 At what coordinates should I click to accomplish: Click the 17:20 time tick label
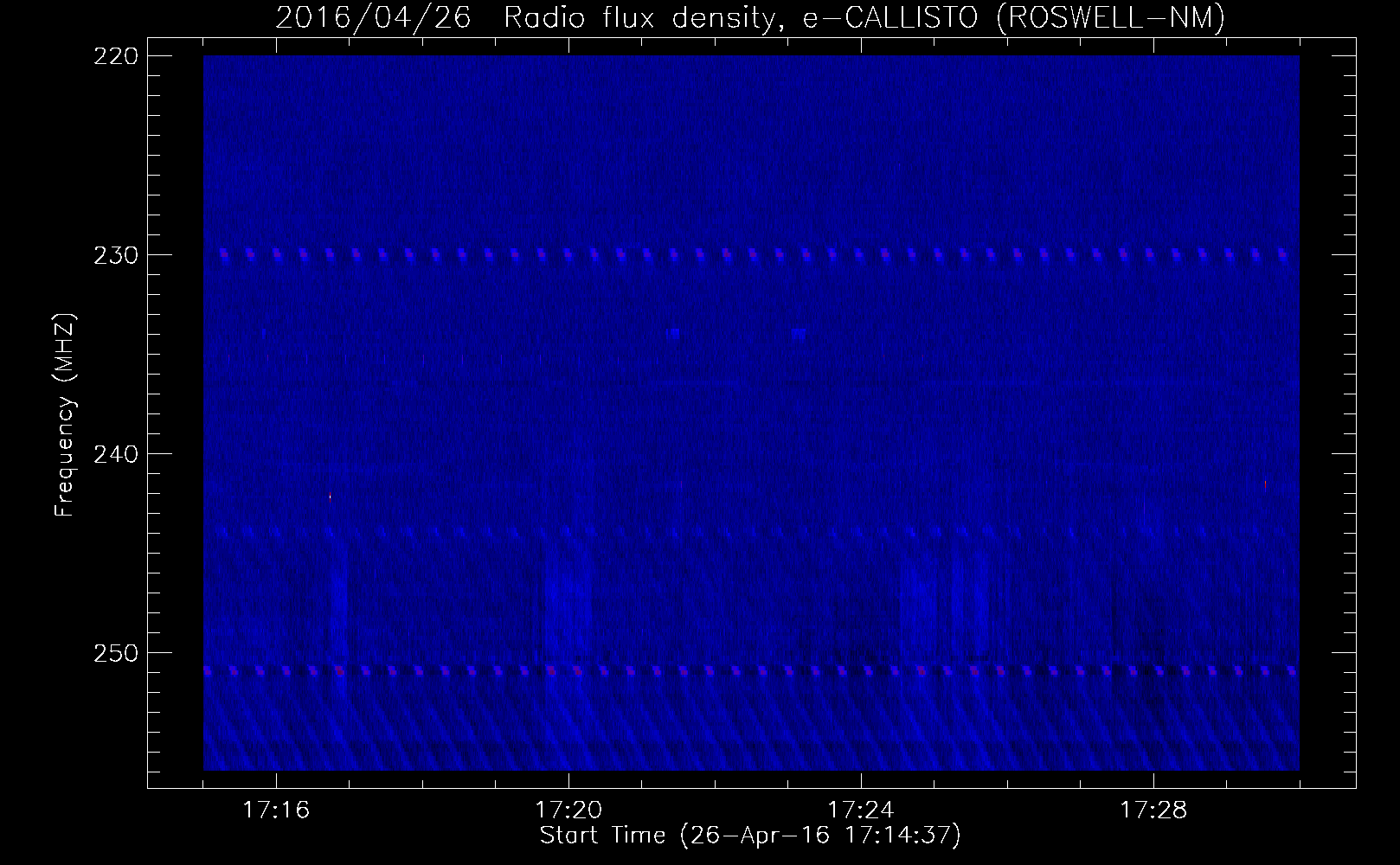coord(568,811)
